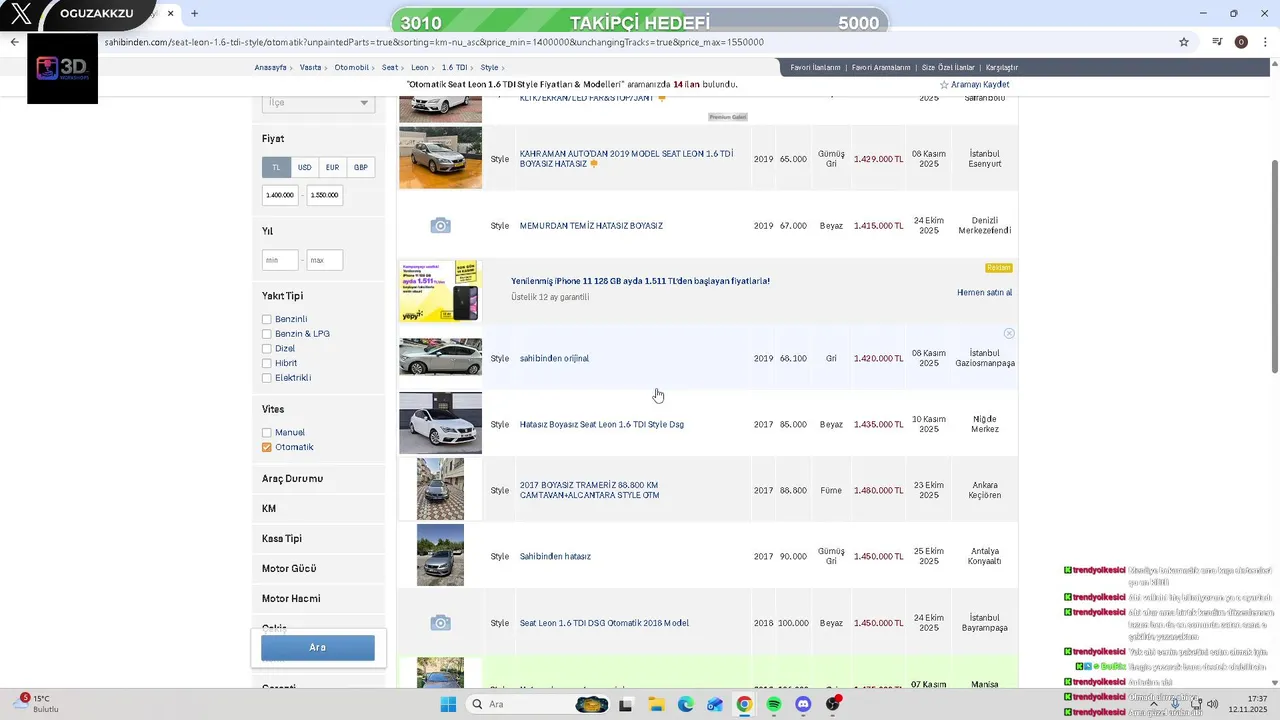
Task: Open the camera placeholder of the 2018 DSG listing
Action: click(440, 623)
